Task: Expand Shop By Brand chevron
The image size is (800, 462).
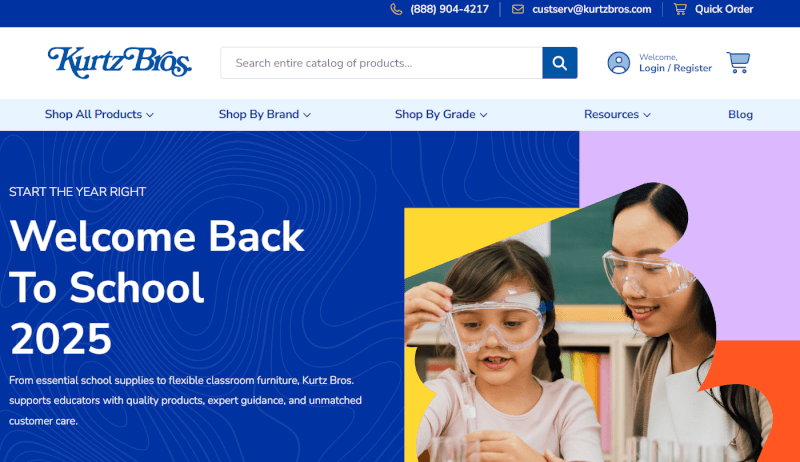Action: point(307,115)
